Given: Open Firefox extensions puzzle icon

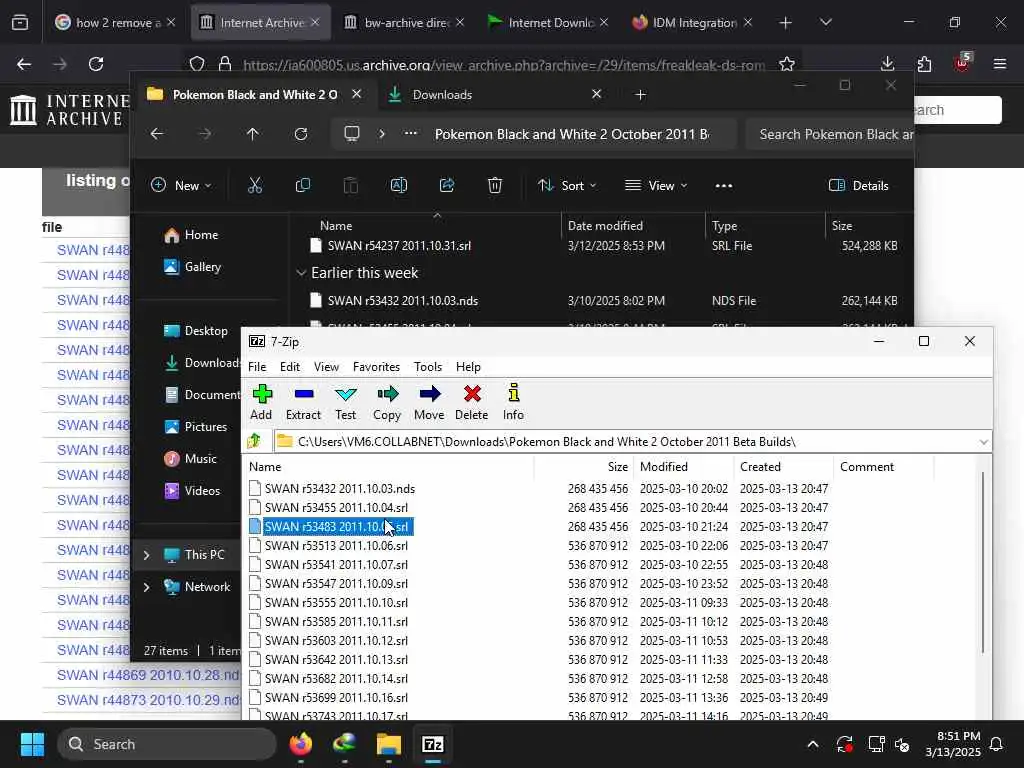Looking at the screenshot, I should point(924,64).
